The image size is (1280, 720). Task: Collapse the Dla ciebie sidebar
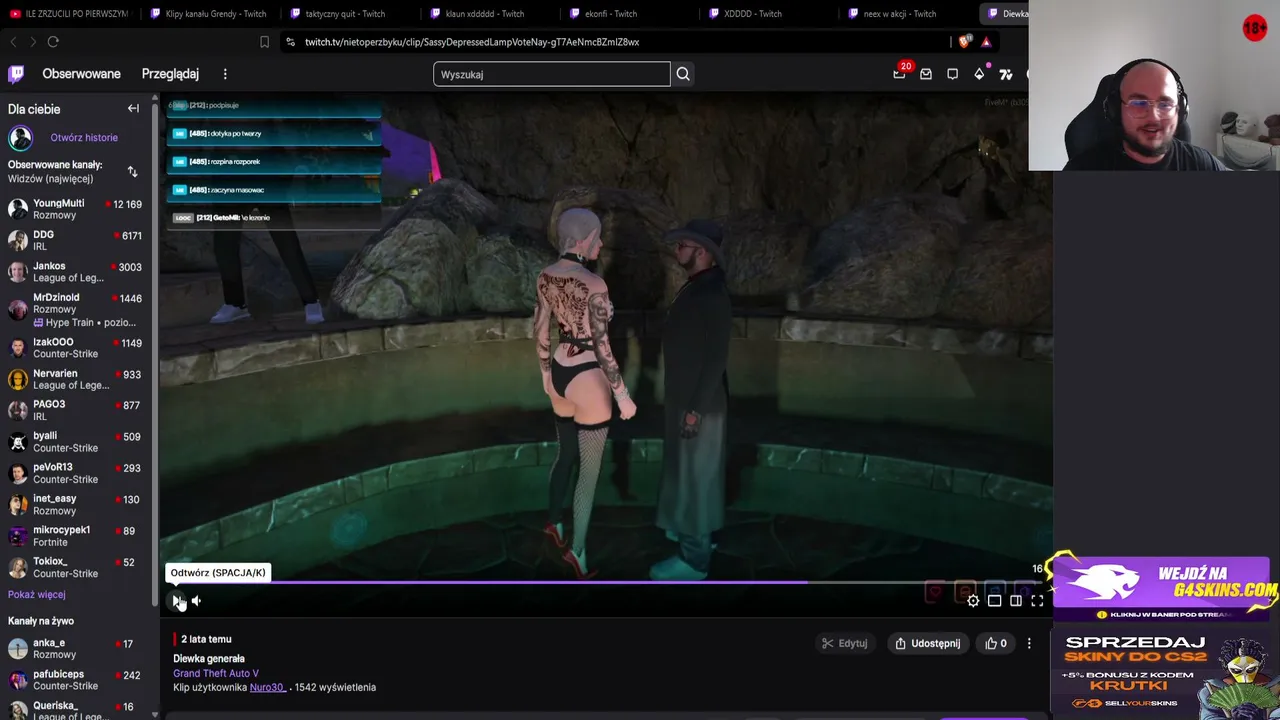point(133,109)
